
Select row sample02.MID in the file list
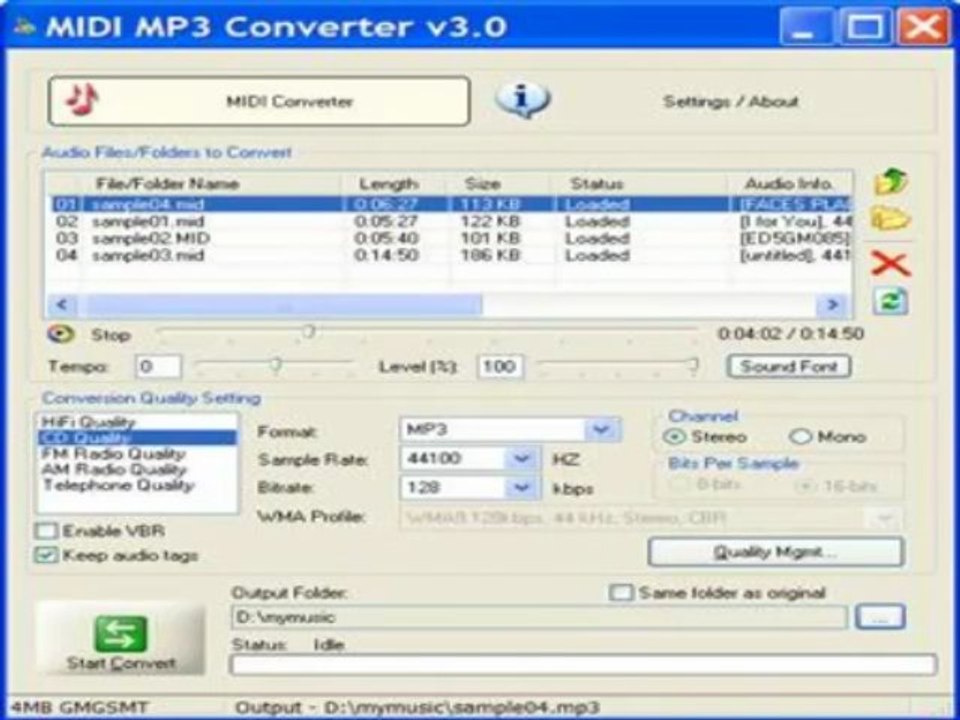(449, 238)
